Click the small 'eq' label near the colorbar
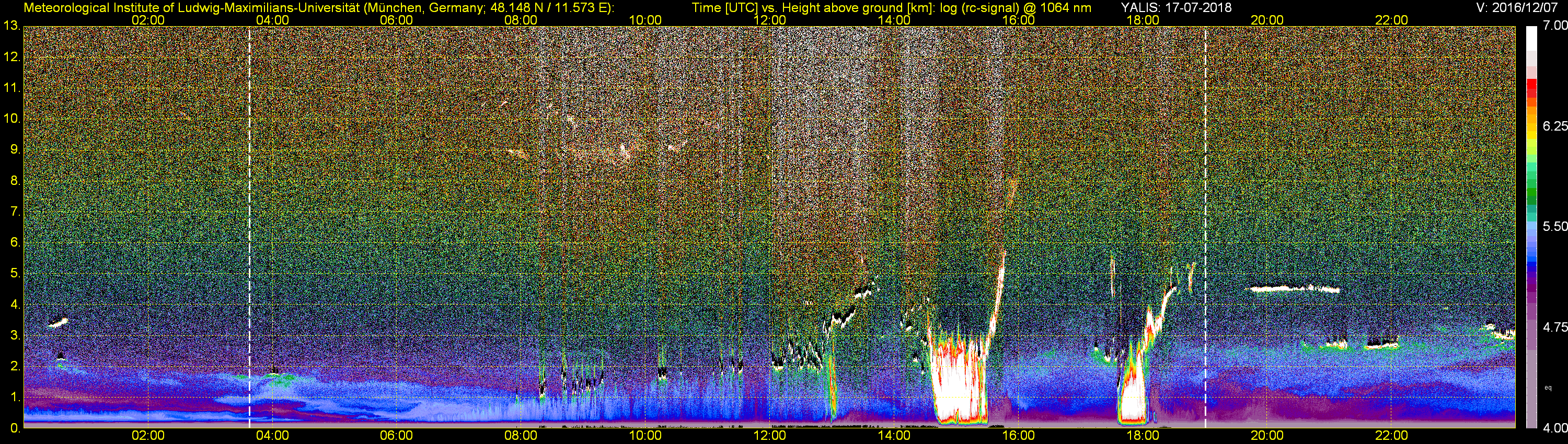This screenshot has width=1568, height=444. point(1548,388)
